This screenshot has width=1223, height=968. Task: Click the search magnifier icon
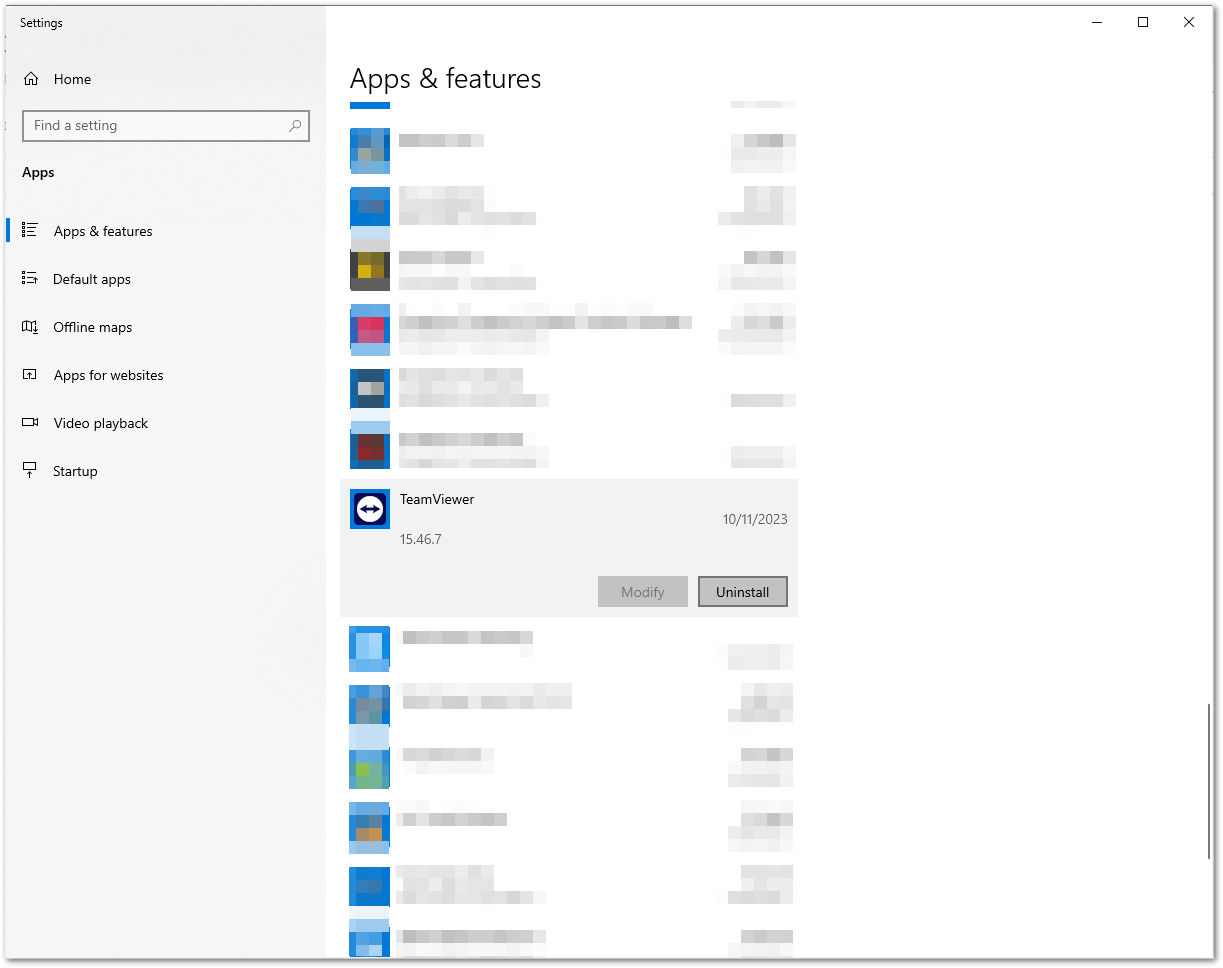click(x=295, y=126)
